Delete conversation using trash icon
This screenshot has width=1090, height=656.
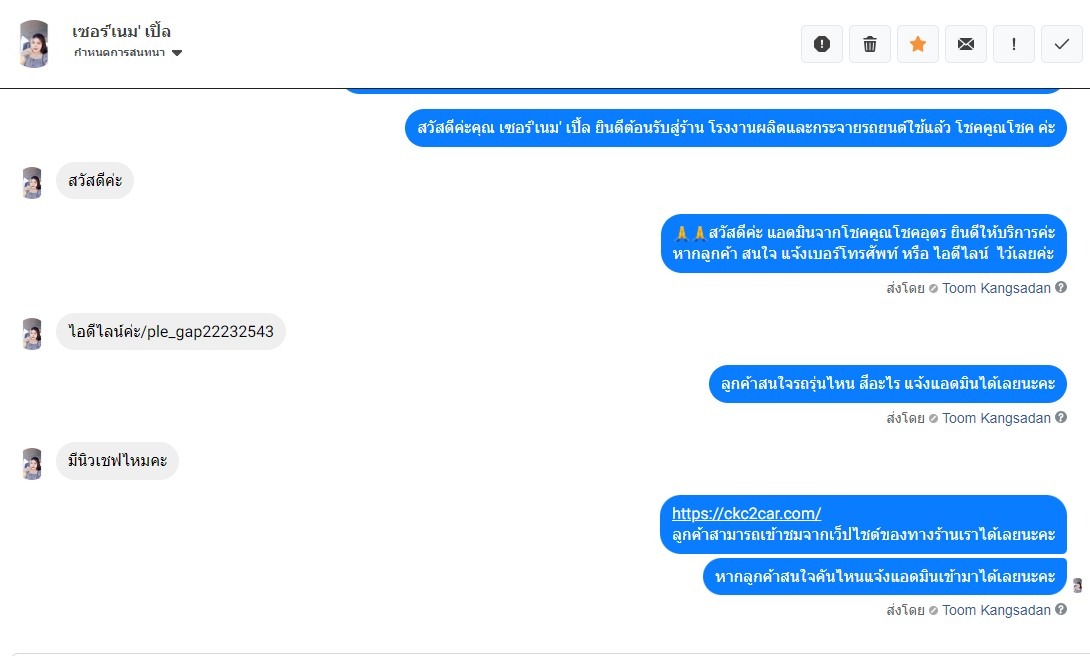(870, 44)
